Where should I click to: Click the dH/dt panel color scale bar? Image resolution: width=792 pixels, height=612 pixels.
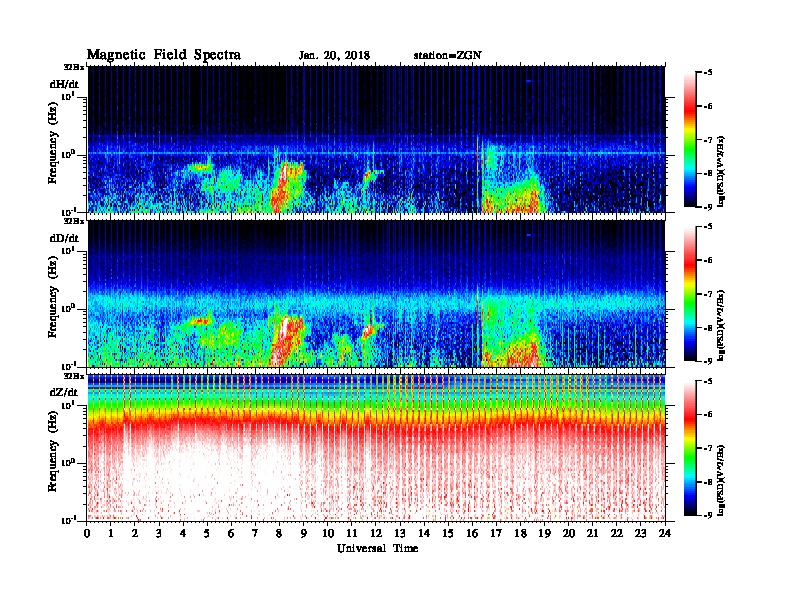(x=690, y=139)
